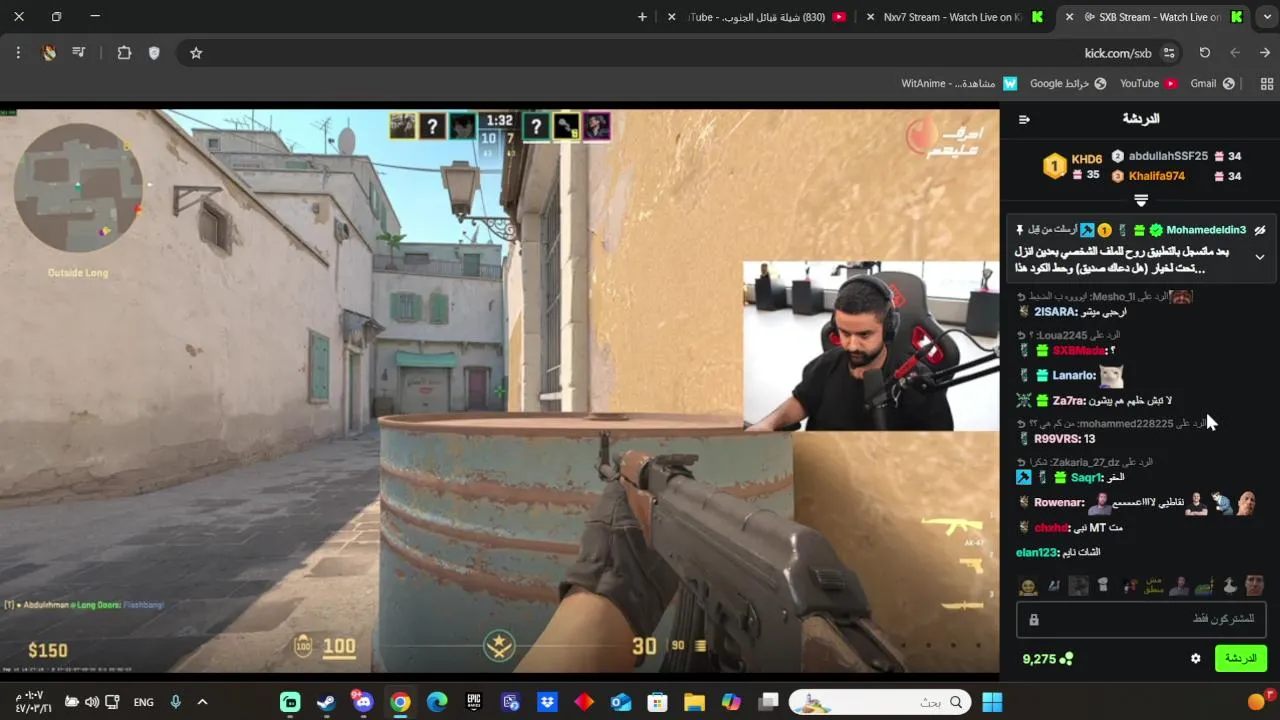Image resolution: width=1280 pixels, height=720 pixels.
Task: Click the 9,275 channel points indicator
Action: 1047,660
